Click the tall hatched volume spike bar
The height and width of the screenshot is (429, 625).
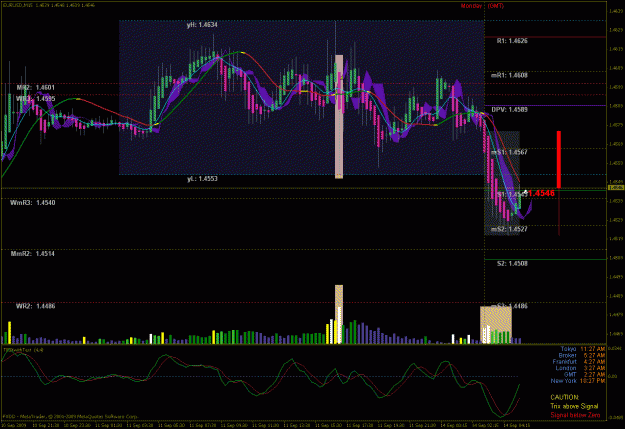339,314
